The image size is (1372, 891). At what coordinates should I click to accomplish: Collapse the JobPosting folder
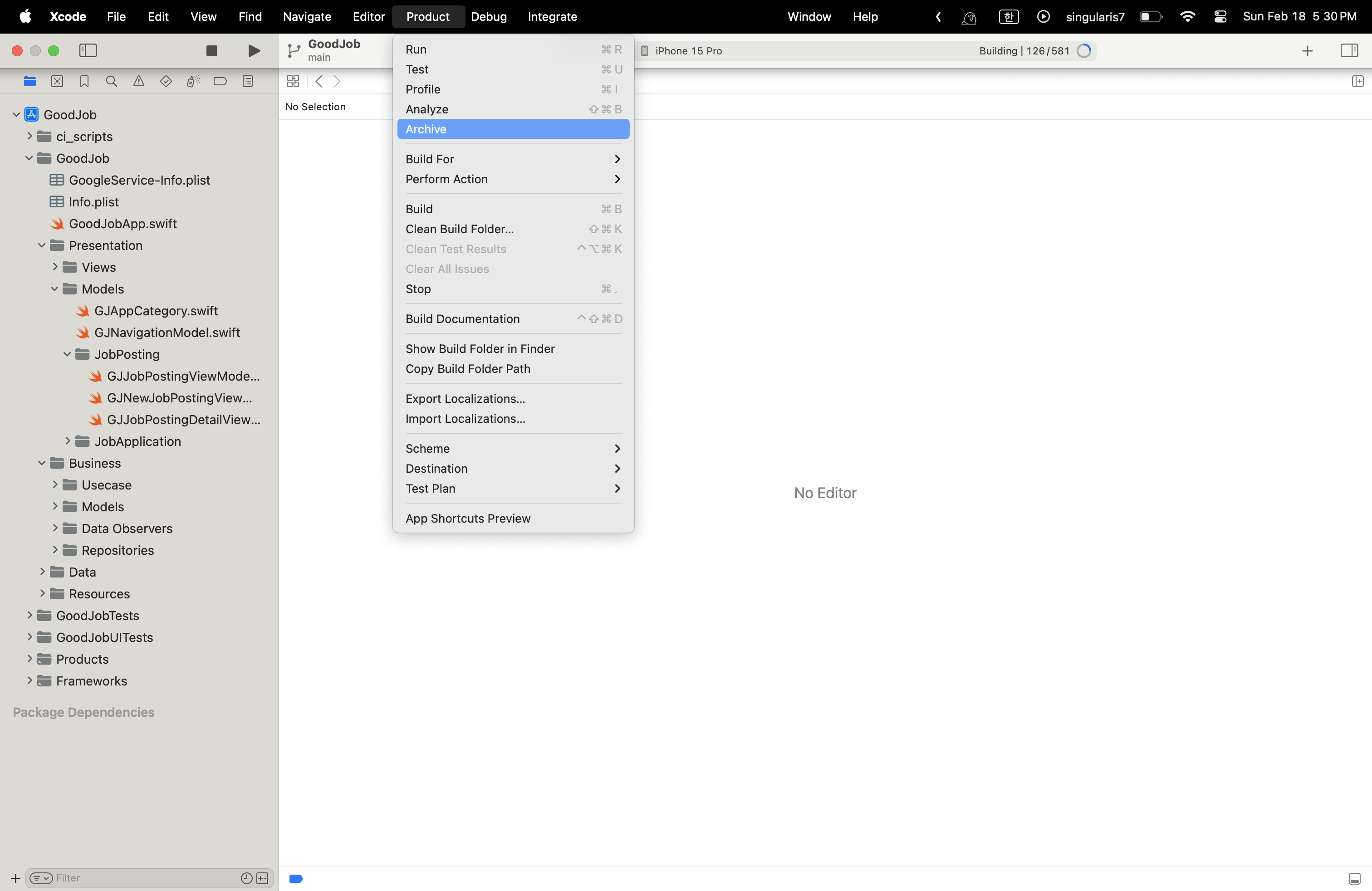[67, 354]
